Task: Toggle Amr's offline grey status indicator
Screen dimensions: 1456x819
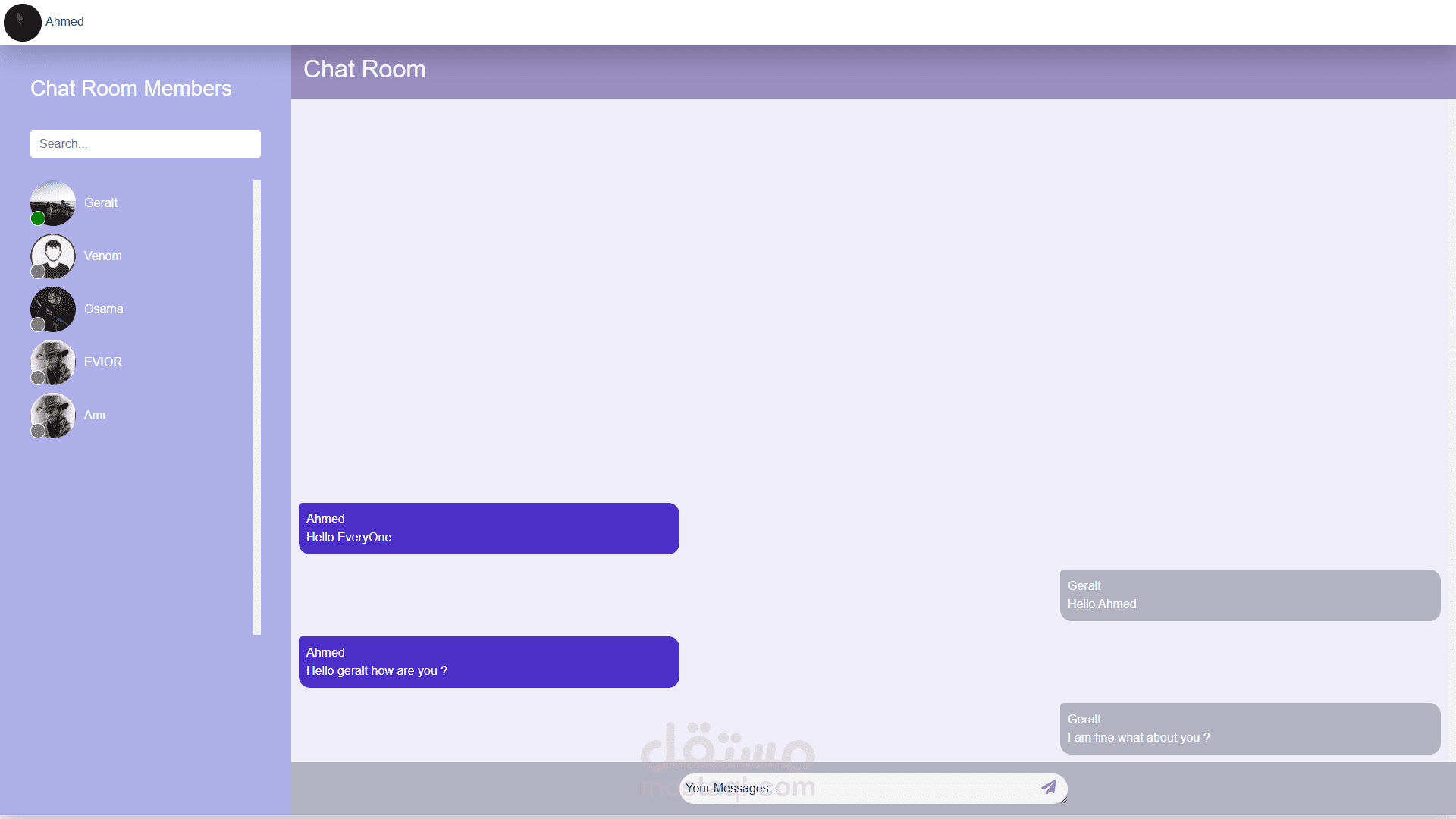Action: tap(38, 431)
